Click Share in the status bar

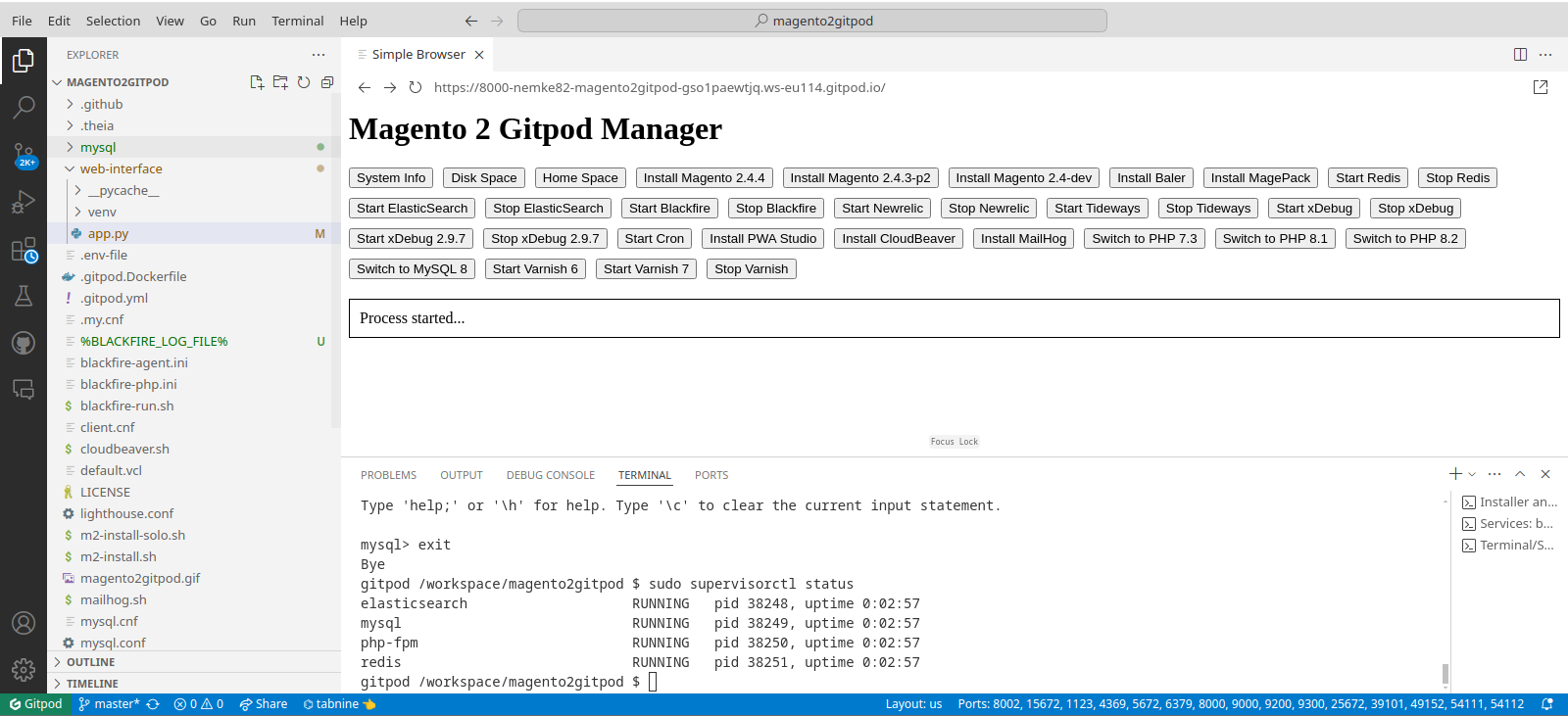tap(263, 704)
